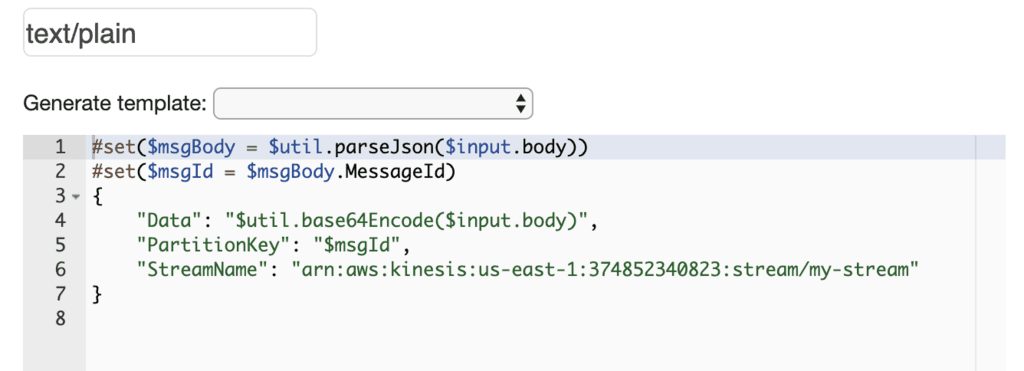Click the closing brace on line 7

point(97,295)
